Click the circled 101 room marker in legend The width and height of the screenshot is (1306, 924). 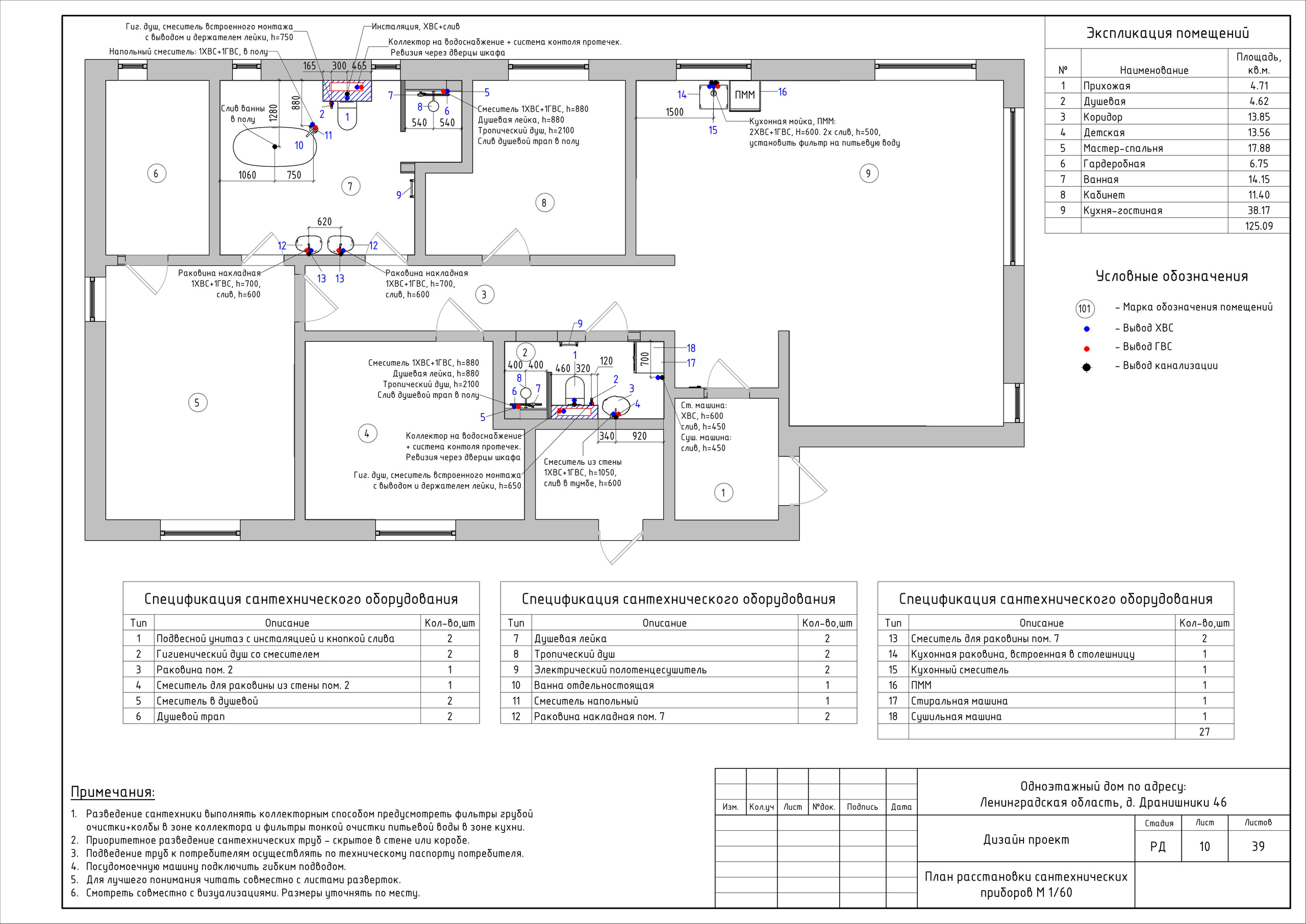pos(1085,309)
